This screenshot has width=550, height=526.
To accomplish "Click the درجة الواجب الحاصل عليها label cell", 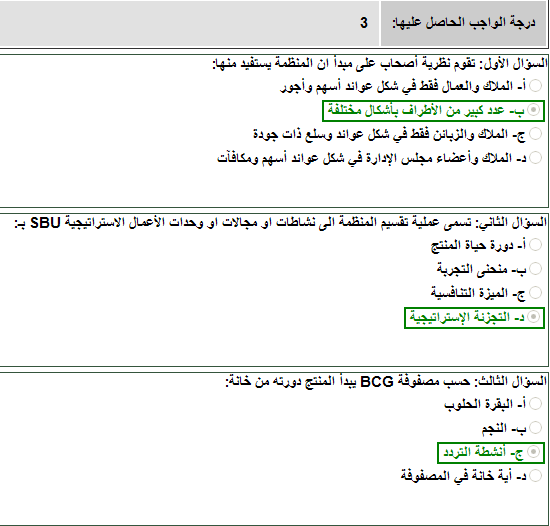I will pos(464,23).
